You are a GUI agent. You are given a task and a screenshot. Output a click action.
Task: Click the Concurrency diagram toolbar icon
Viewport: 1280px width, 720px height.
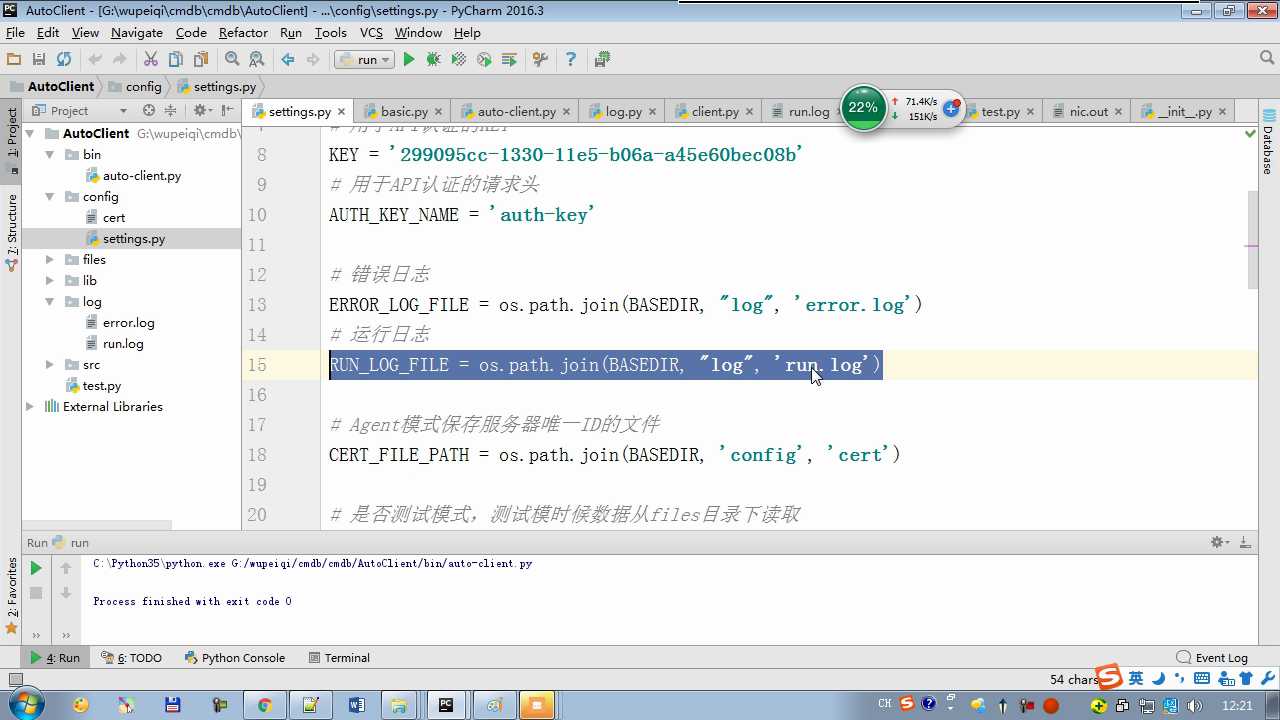[x=509, y=60]
